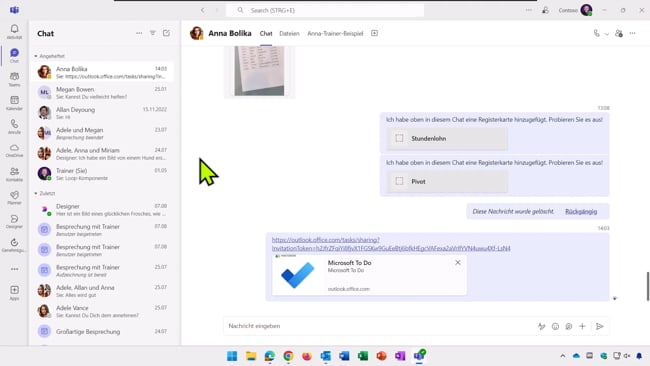Click the chat scrollbar thumb
The height and width of the screenshot is (366, 650).
coord(648,286)
